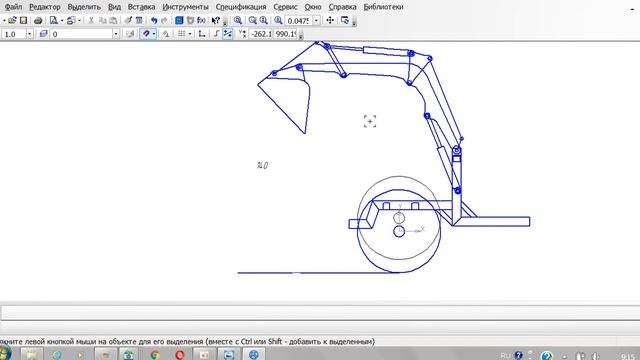Image resolution: width=640 pixels, height=360 pixels.
Task: Open Opera from the taskbar
Action: (180, 354)
